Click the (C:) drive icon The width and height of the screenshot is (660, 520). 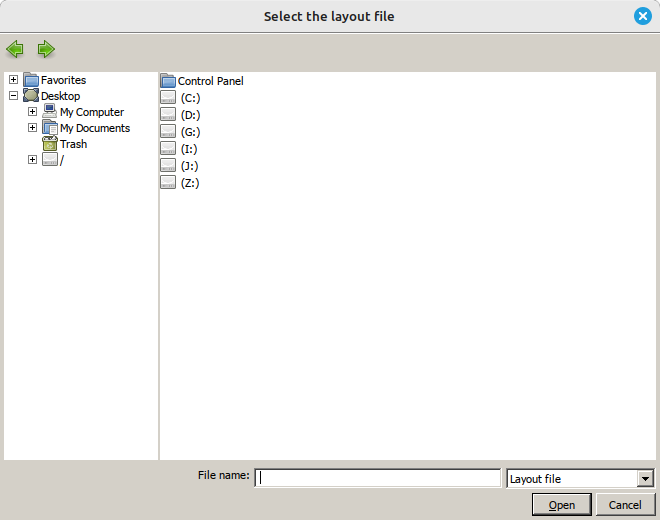168,97
